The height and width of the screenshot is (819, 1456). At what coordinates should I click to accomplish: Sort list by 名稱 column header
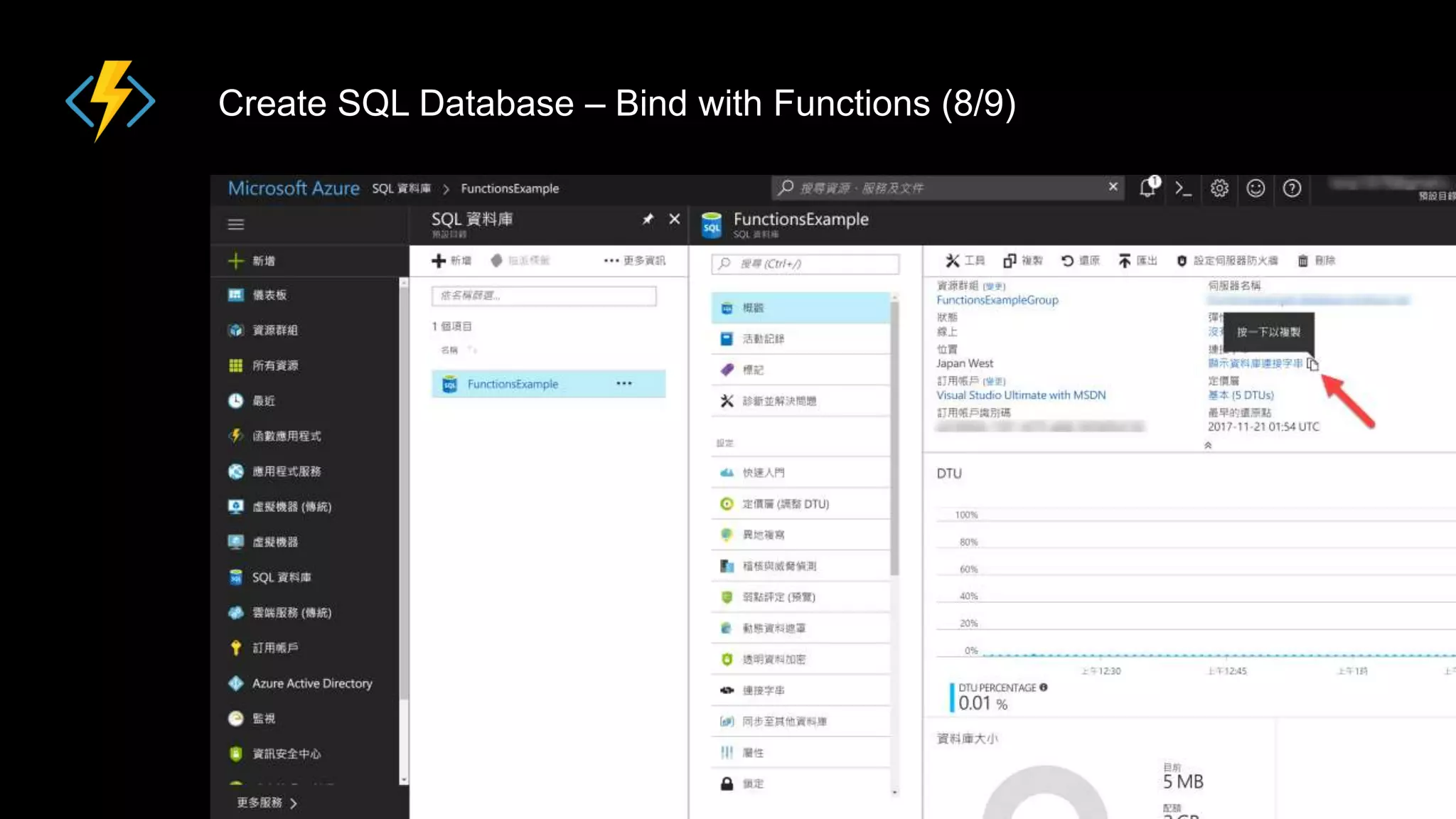pos(449,350)
